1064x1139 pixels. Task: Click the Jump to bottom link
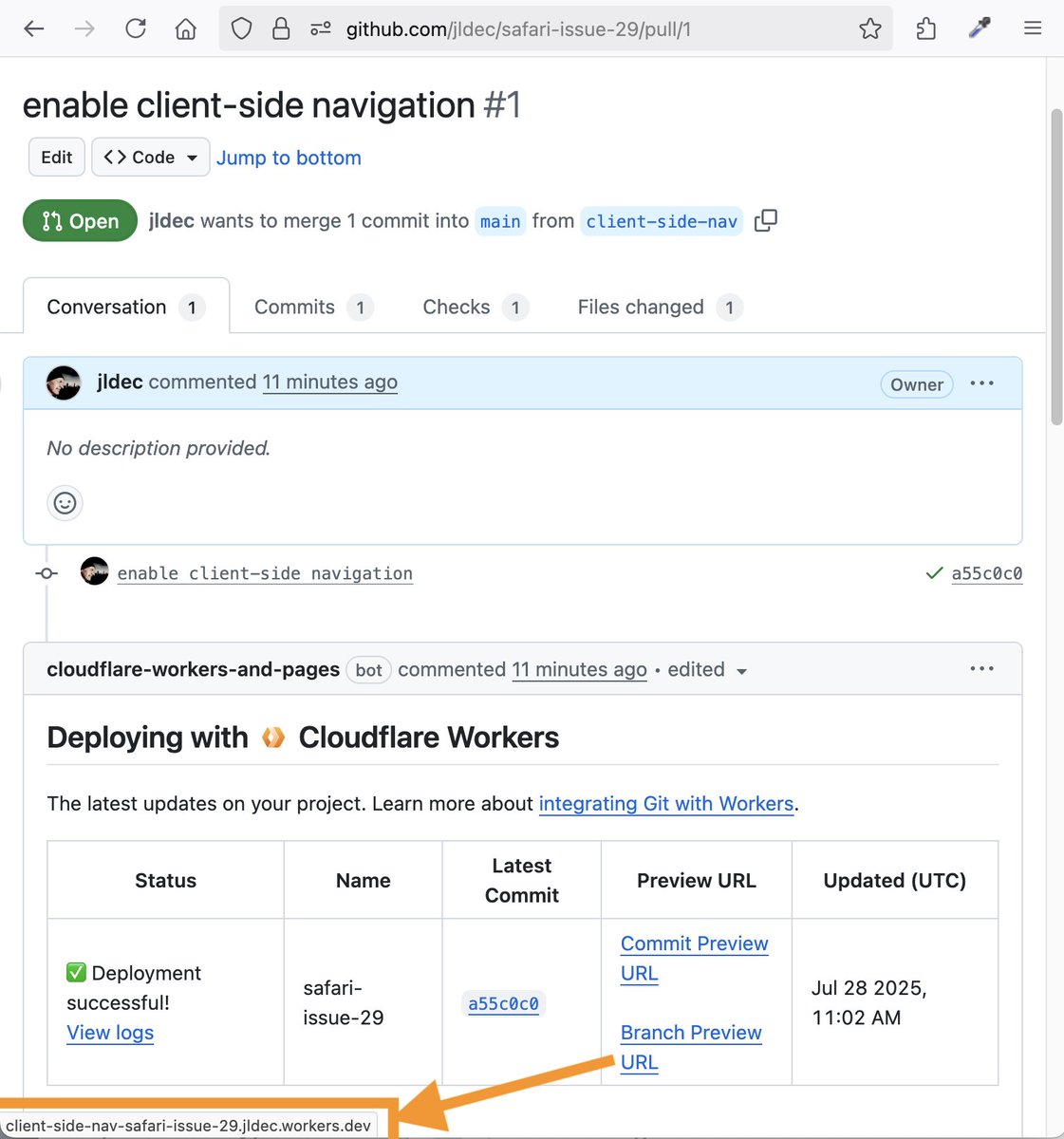[x=289, y=158]
